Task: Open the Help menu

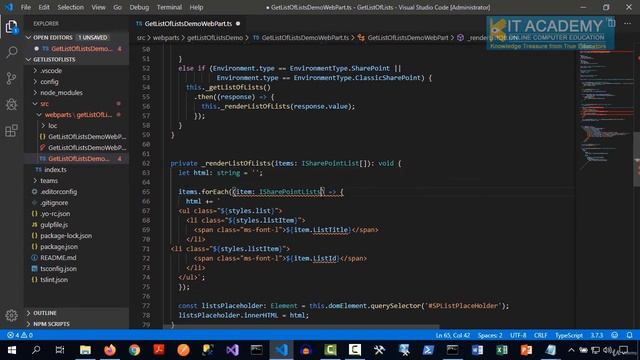Action: (196, 7)
